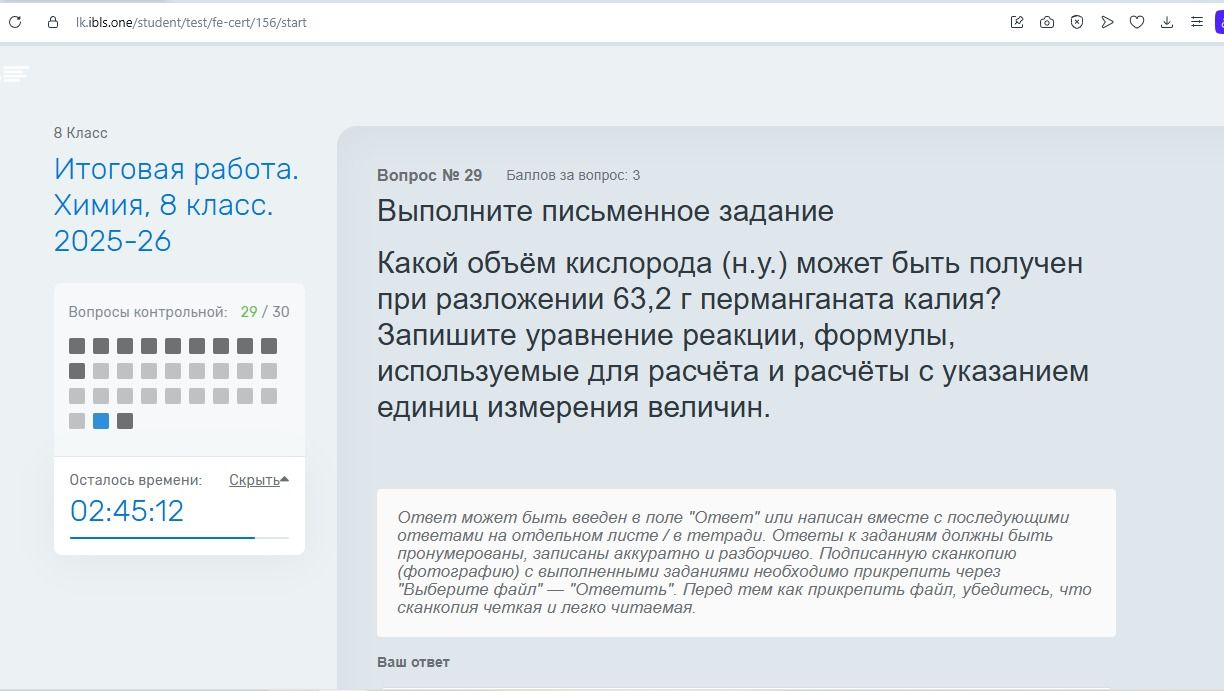Screen dimensions: 1224x691
Task: Click the "Выполните письменное задание" heading
Action: (x=605, y=211)
